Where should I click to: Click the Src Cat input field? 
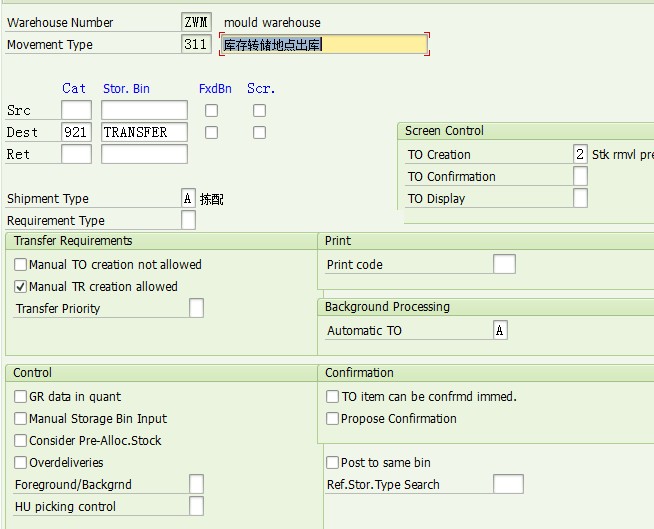point(76,110)
